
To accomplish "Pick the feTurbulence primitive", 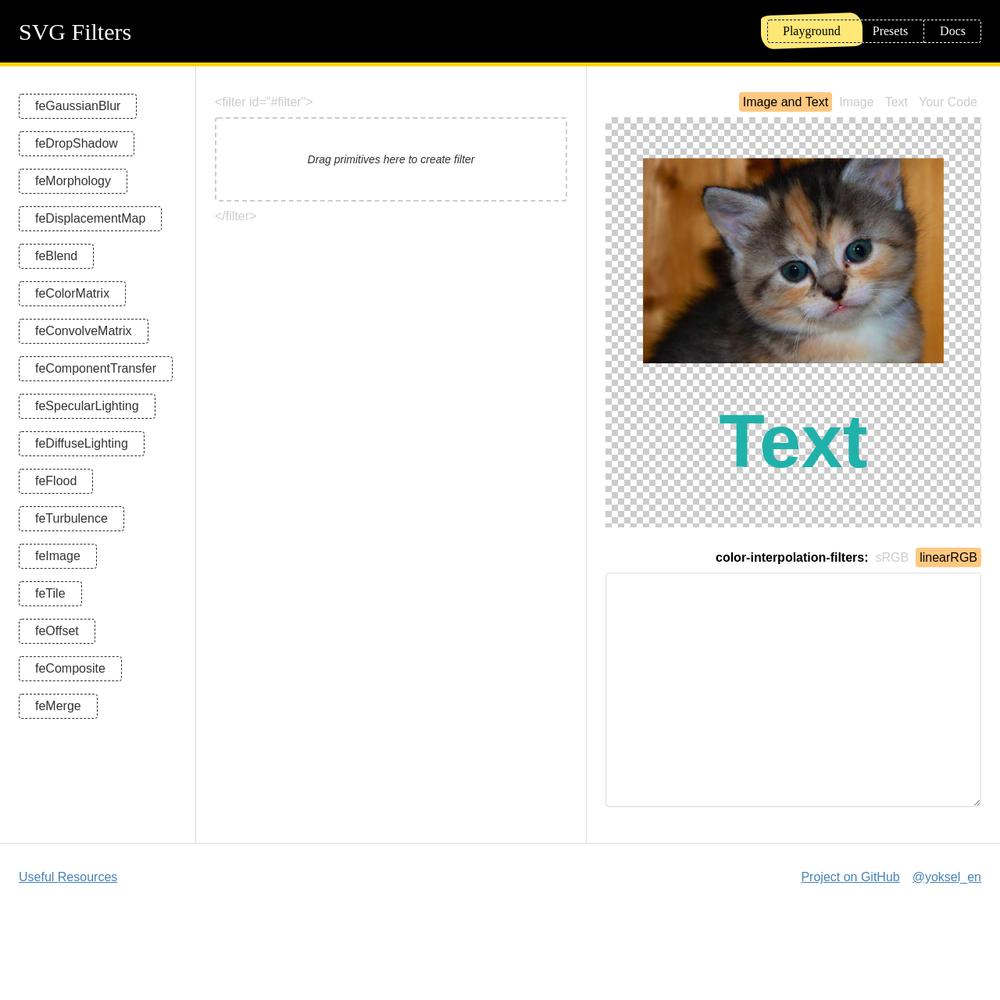I will pos(71,518).
